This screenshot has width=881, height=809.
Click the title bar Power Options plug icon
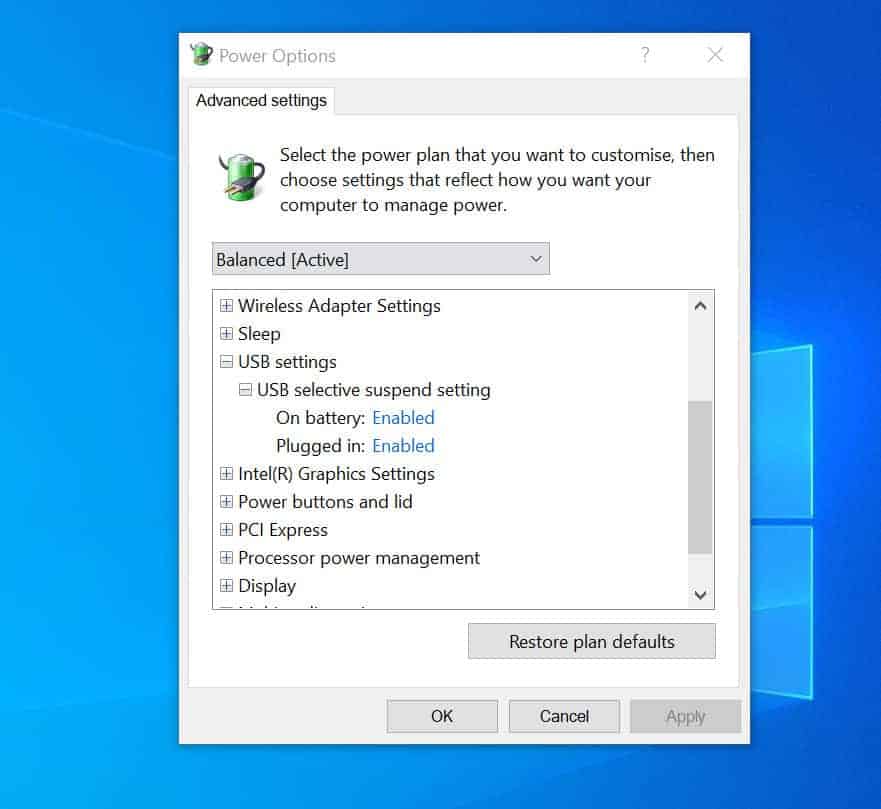(202, 55)
